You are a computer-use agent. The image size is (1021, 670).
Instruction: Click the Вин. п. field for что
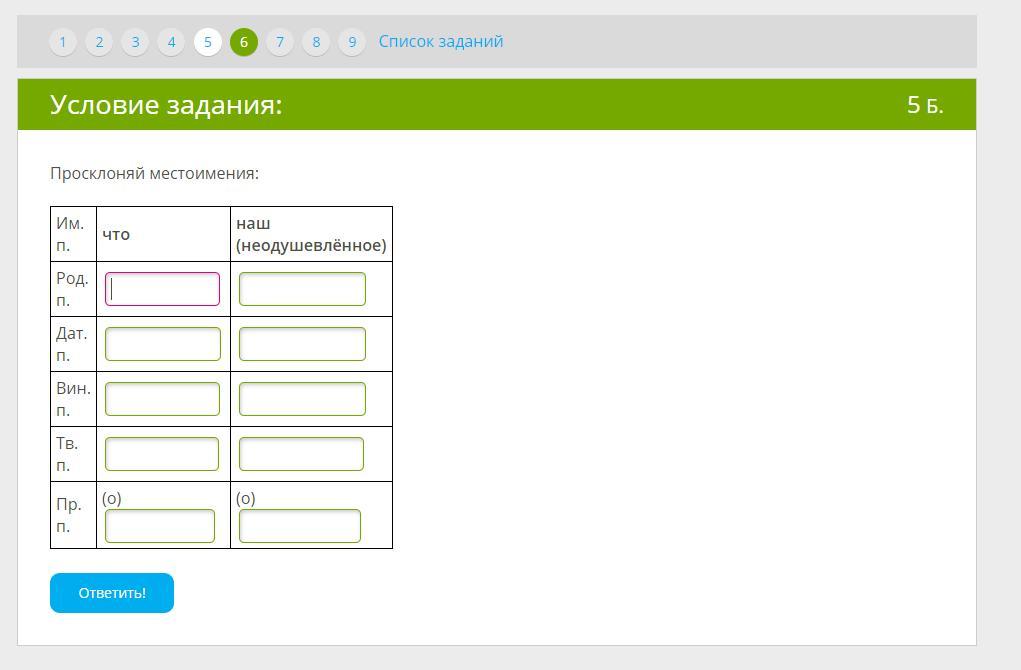(x=162, y=399)
